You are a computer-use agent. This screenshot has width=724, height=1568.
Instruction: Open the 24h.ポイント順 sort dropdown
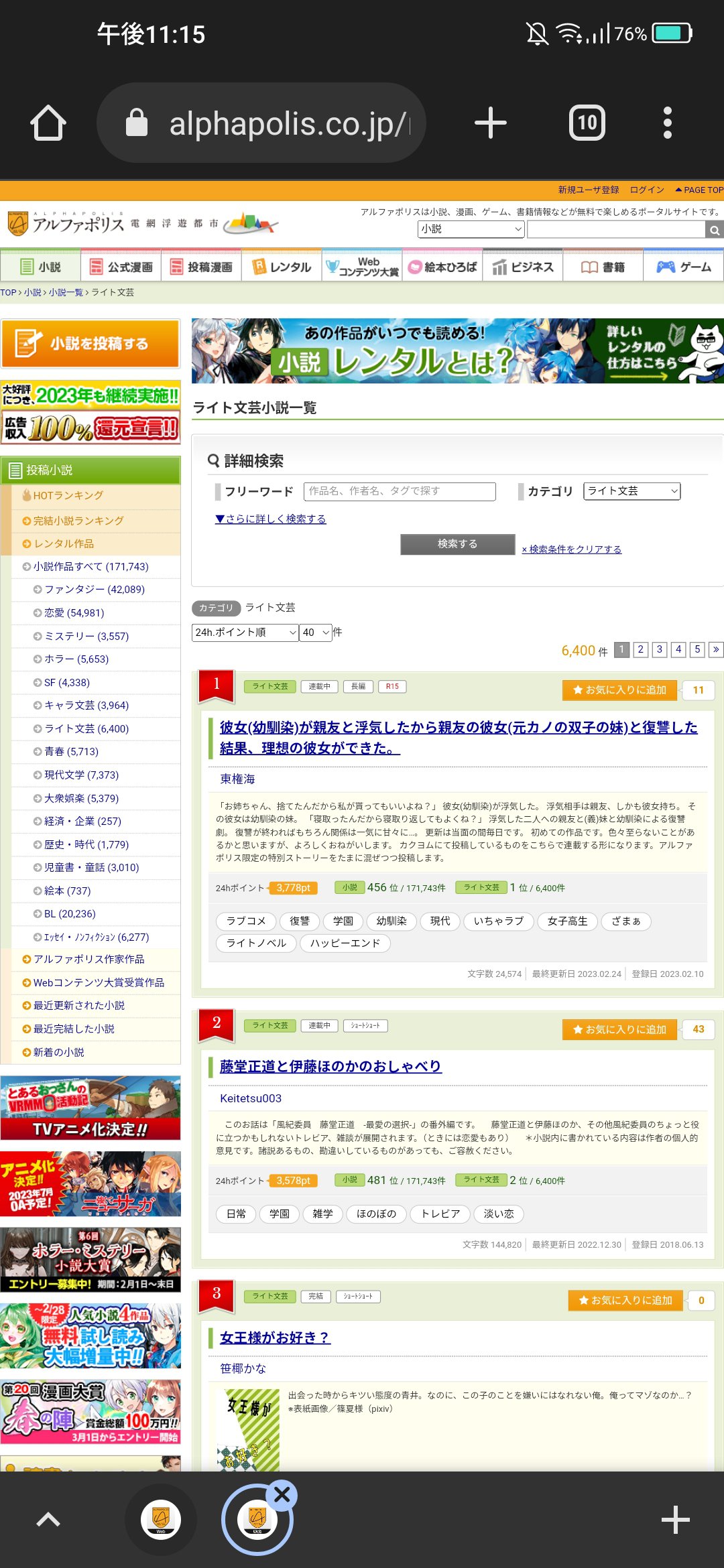(x=245, y=633)
